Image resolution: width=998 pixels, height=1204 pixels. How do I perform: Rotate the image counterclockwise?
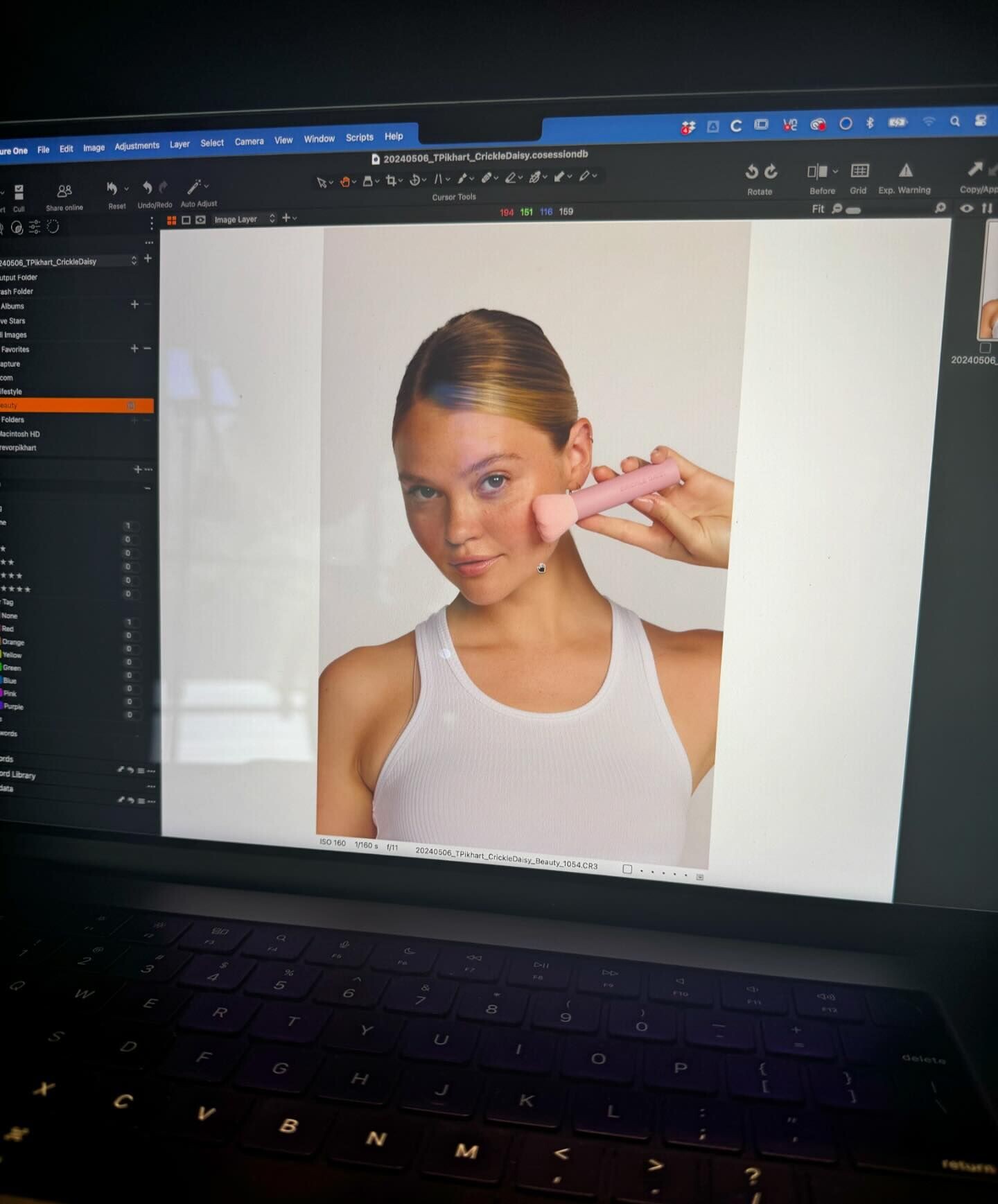(x=751, y=171)
